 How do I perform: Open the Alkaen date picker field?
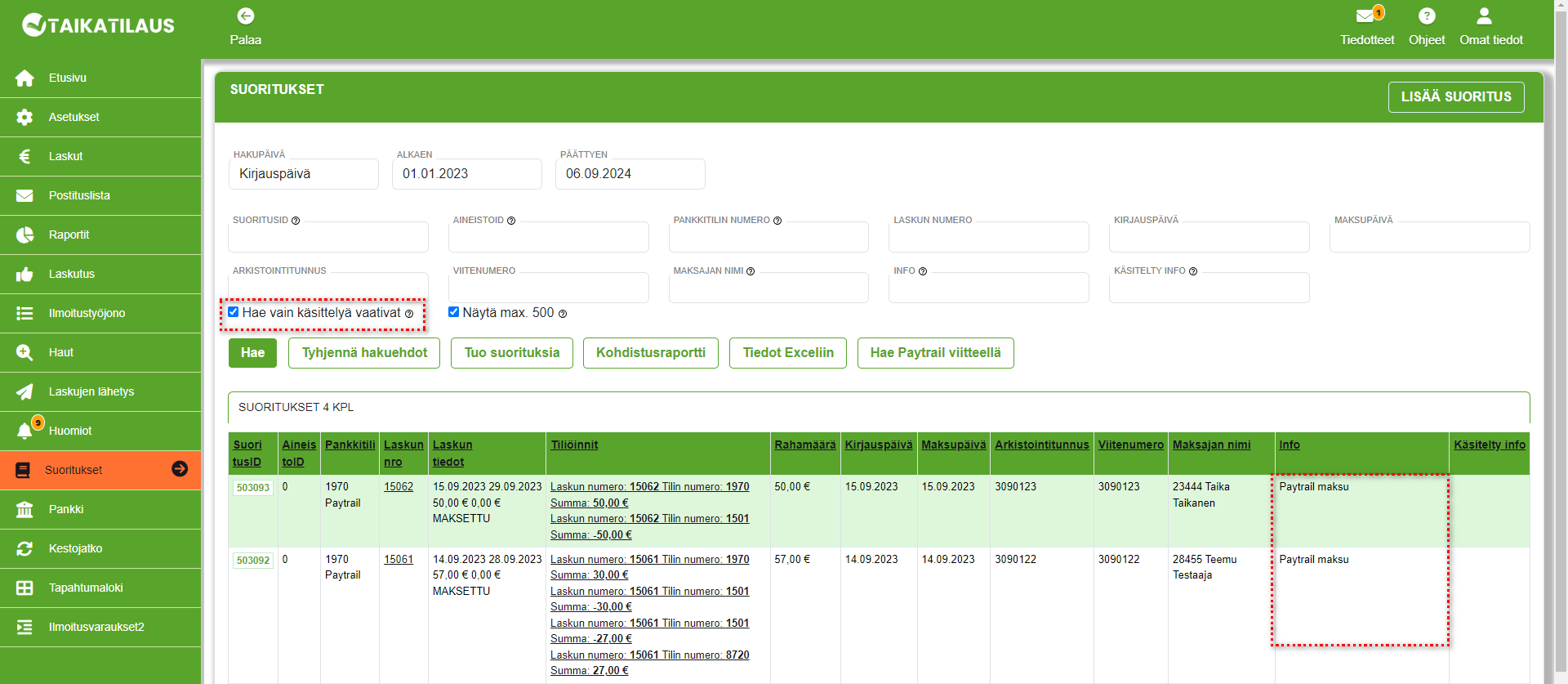pyautogui.click(x=466, y=174)
